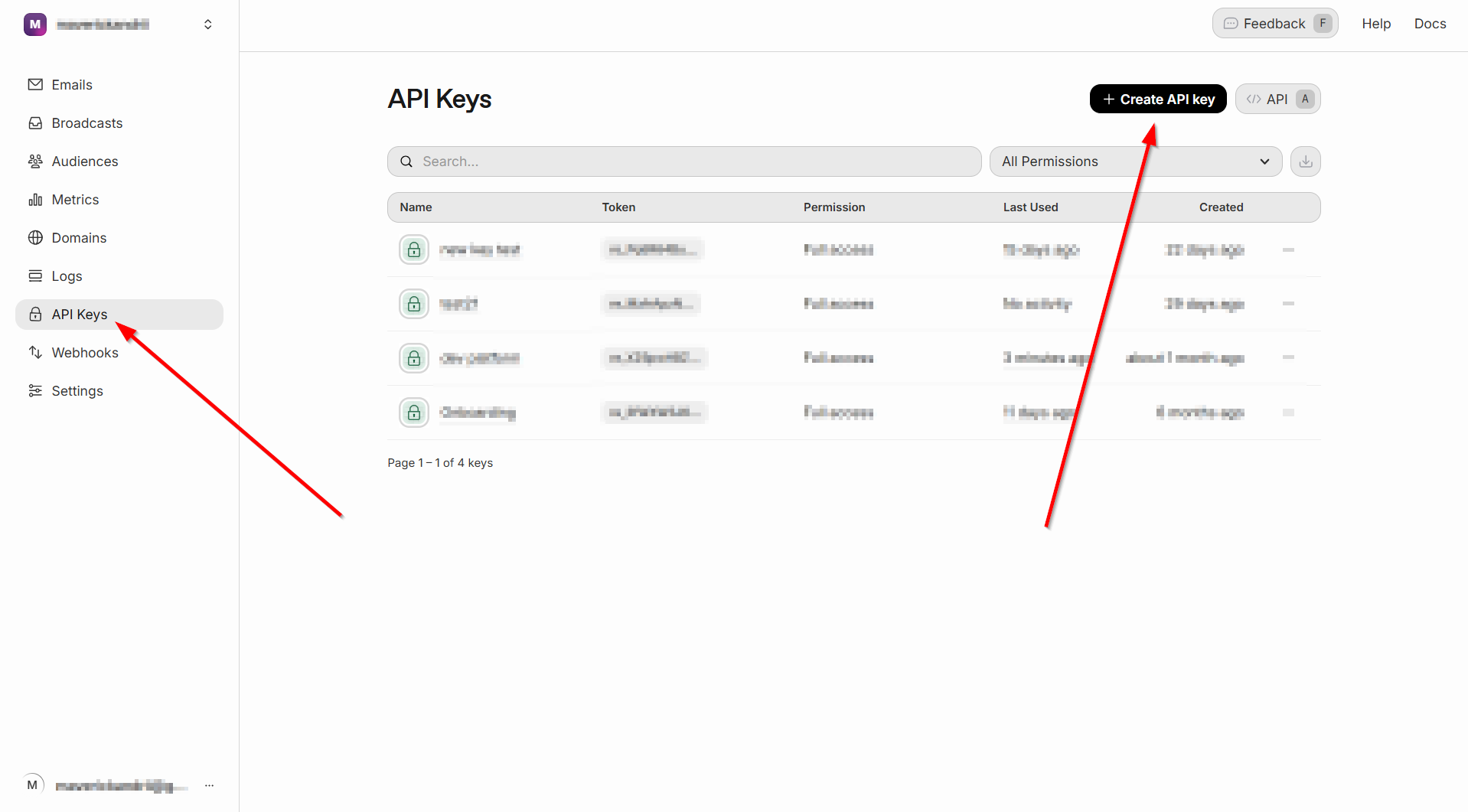1468x812 pixels.
Task: Click the API Keys page heading
Action: [x=439, y=99]
